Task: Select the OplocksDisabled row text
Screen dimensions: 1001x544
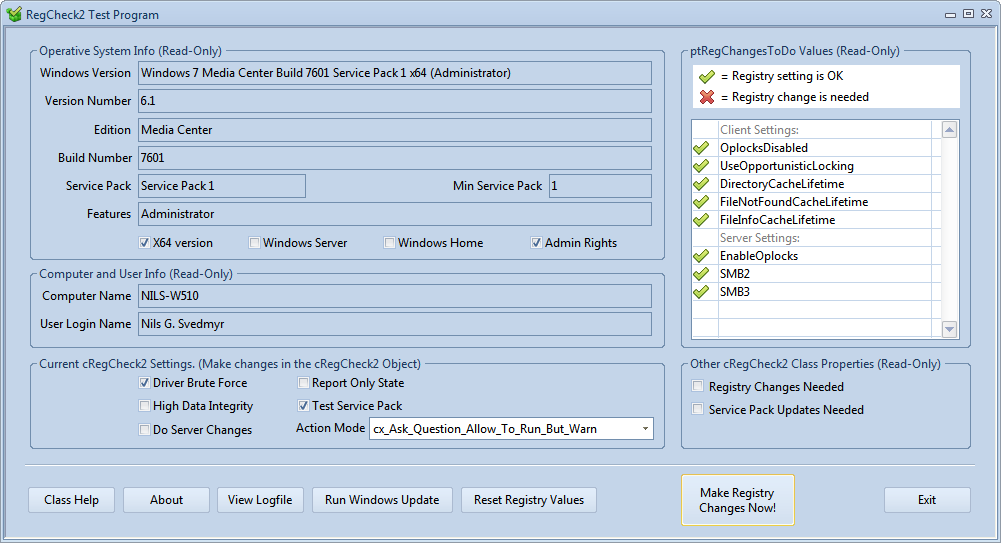Action: click(x=764, y=147)
